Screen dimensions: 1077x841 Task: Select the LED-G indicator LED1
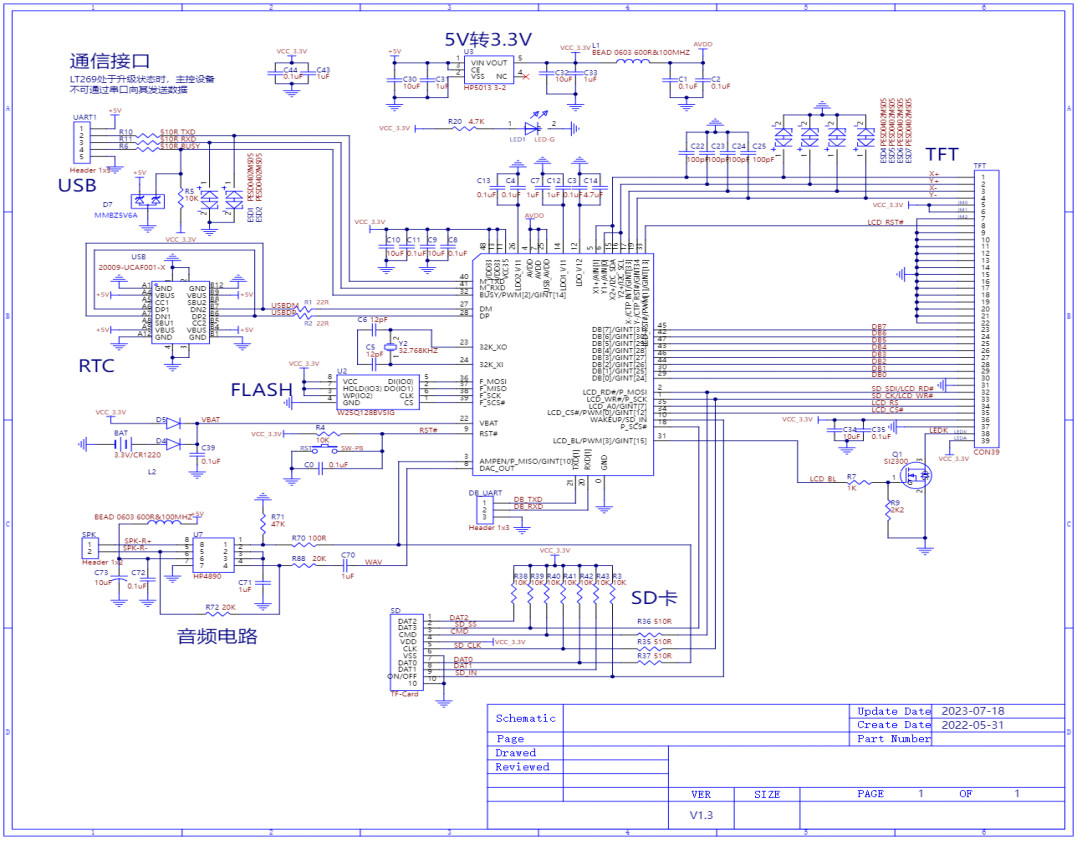(533, 127)
